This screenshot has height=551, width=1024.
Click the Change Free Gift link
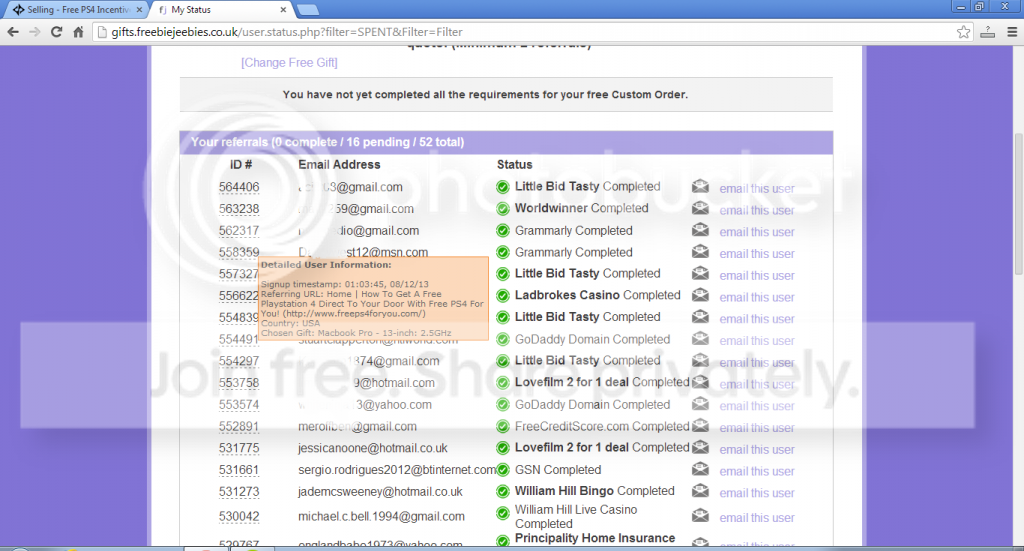pos(289,63)
